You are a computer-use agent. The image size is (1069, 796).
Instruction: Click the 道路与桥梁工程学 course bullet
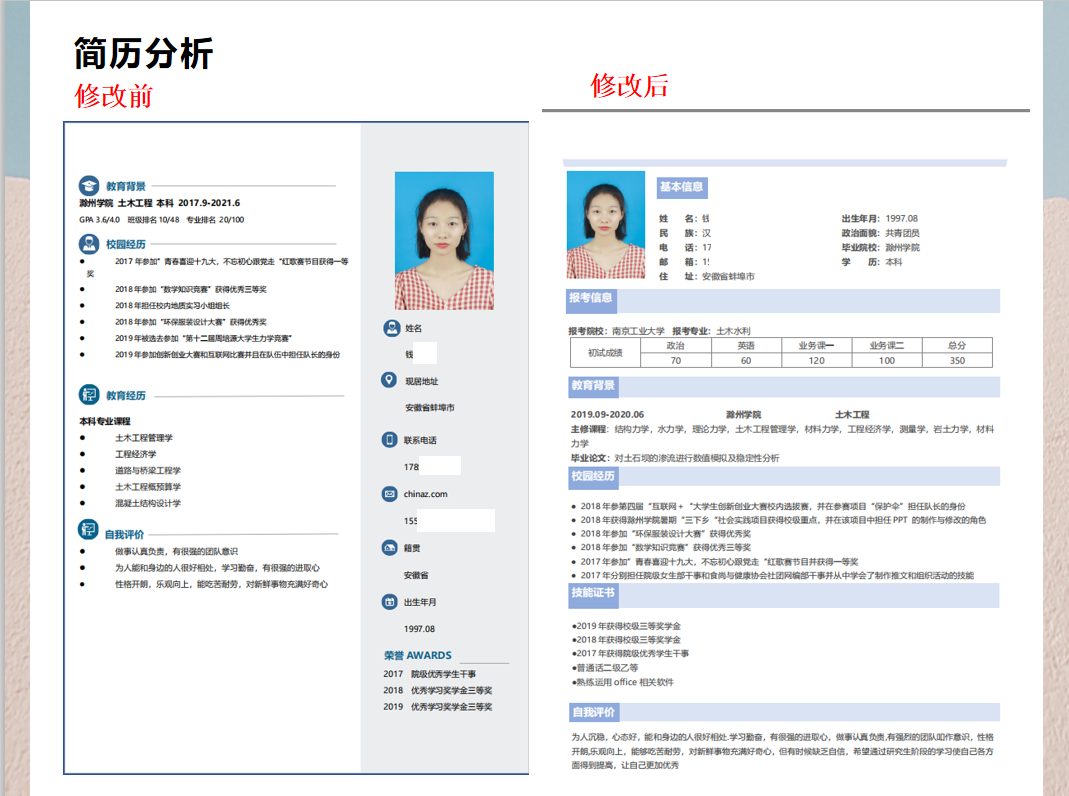coord(148,470)
